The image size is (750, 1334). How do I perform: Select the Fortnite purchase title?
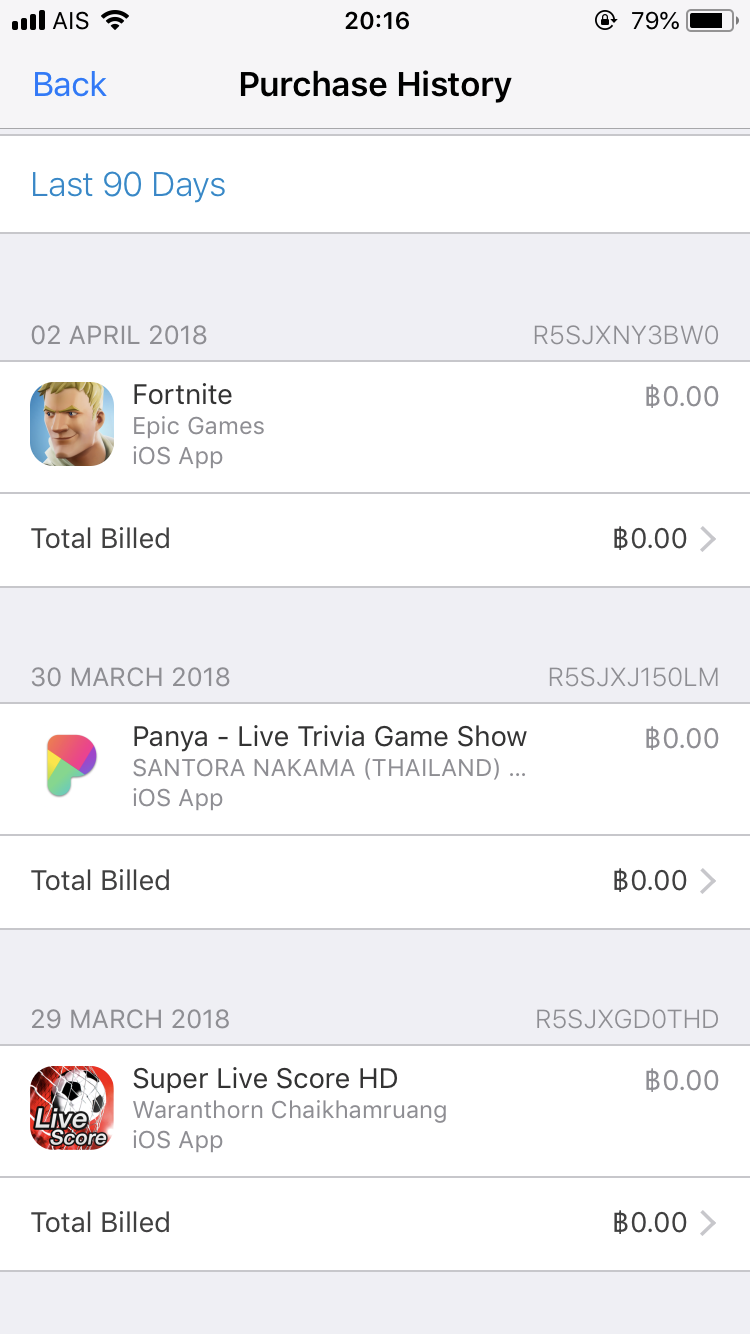[x=182, y=395]
